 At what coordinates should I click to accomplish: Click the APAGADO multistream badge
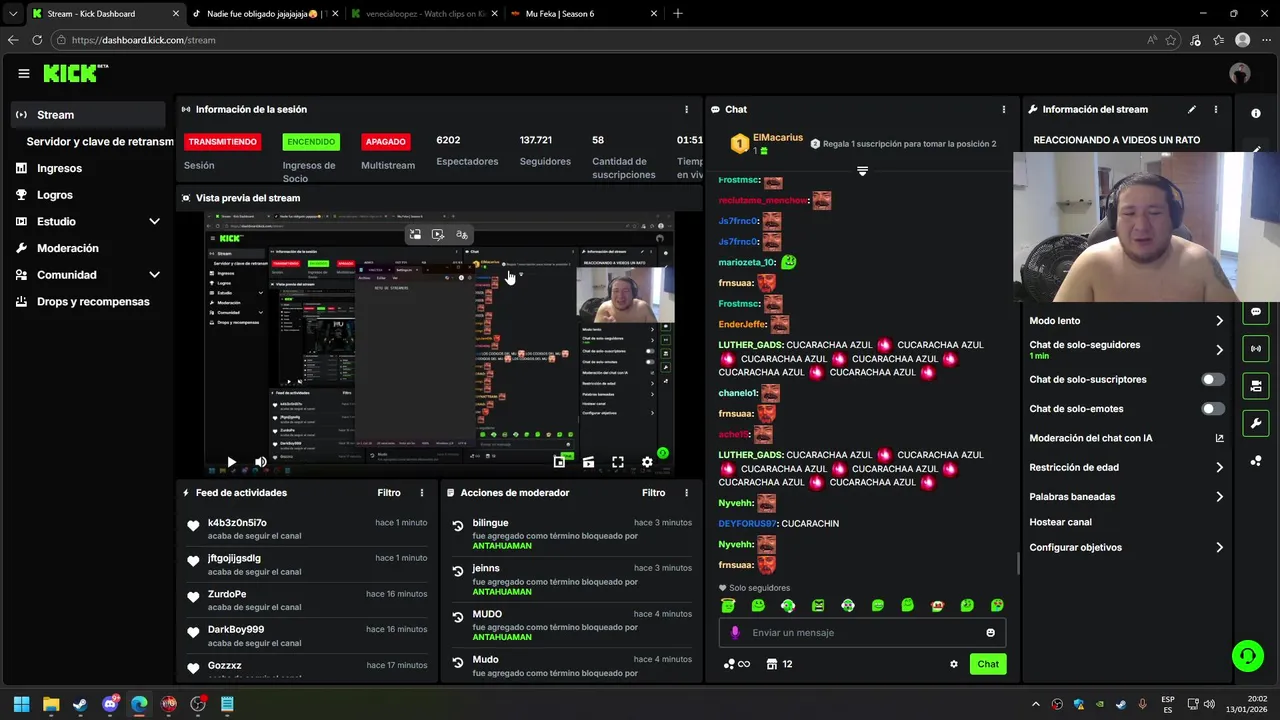[386, 142]
